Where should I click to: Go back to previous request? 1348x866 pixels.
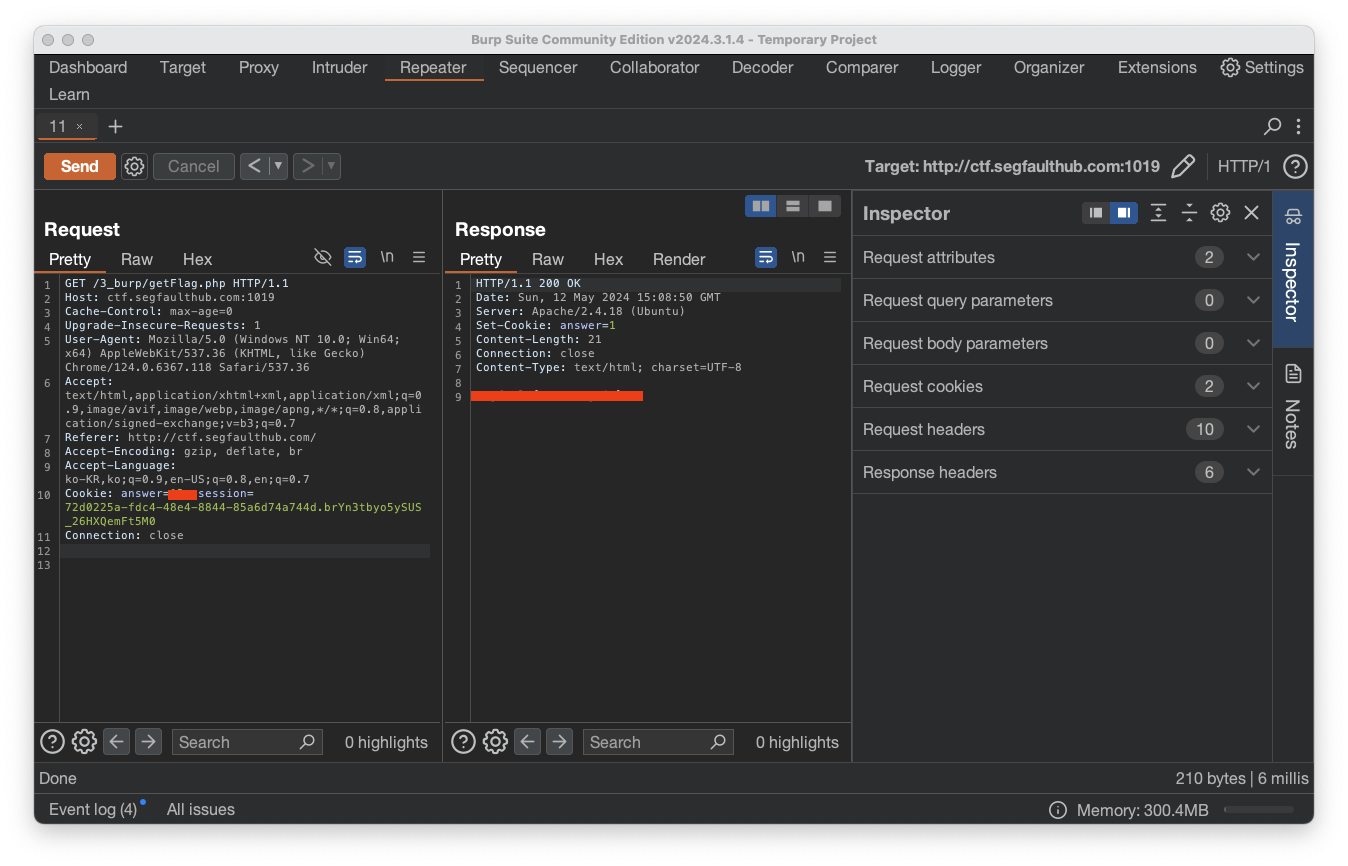point(254,166)
